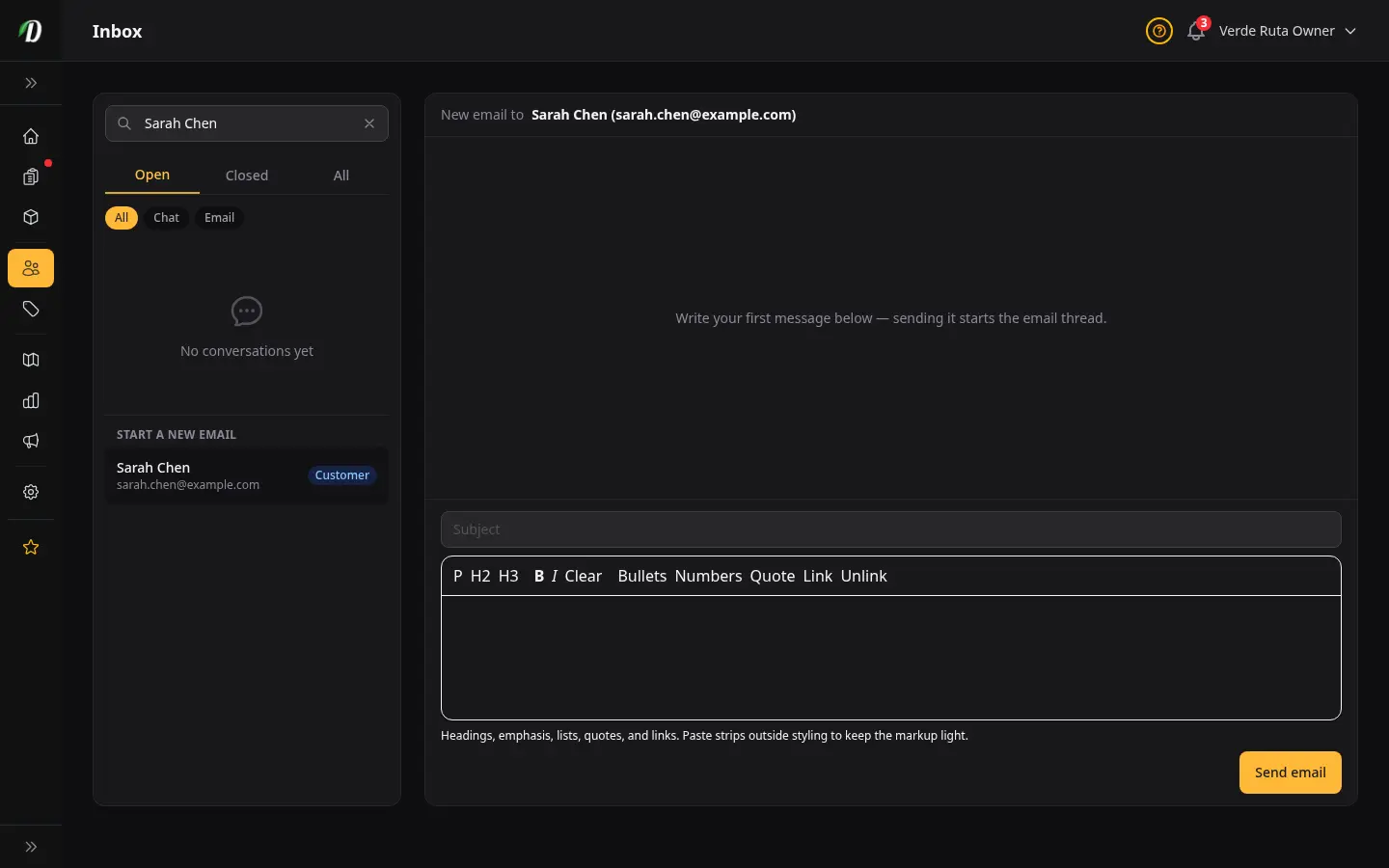Open the clipboard orders icon with red dot
Viewport: 1389px width, 868px height.
[31, 176]
